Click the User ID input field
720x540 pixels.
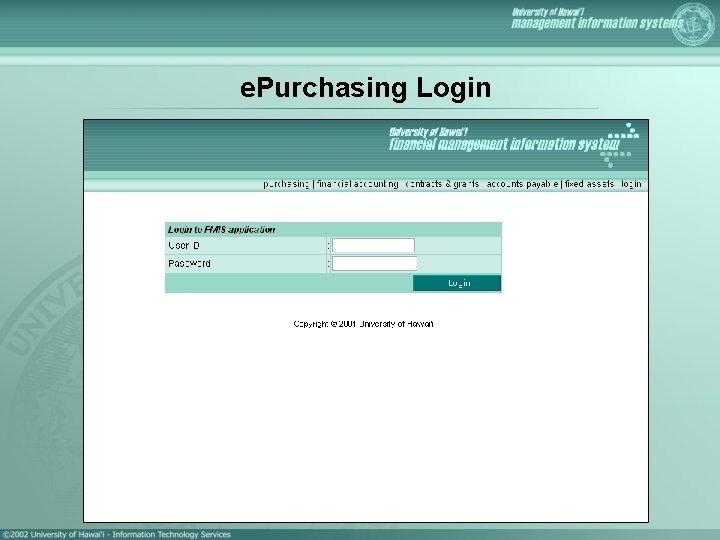(373, 246)
